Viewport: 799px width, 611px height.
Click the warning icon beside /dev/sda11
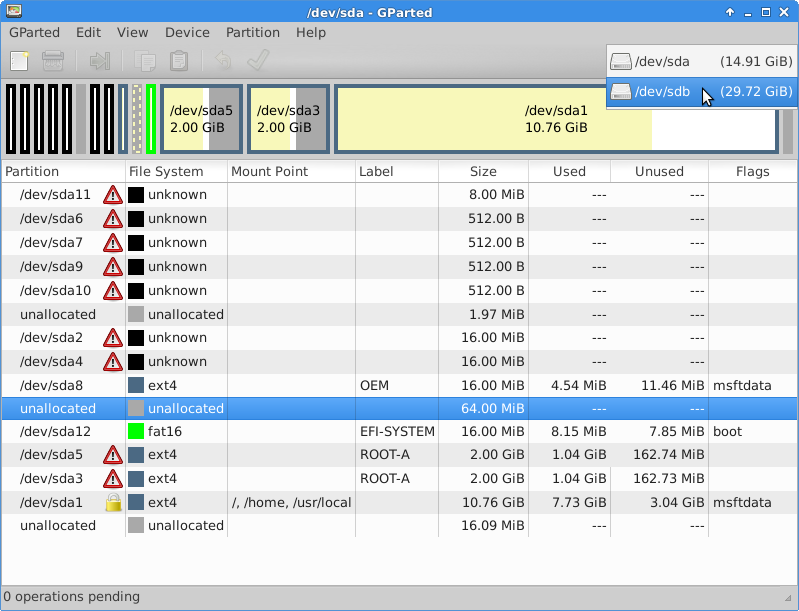point(113,195)
